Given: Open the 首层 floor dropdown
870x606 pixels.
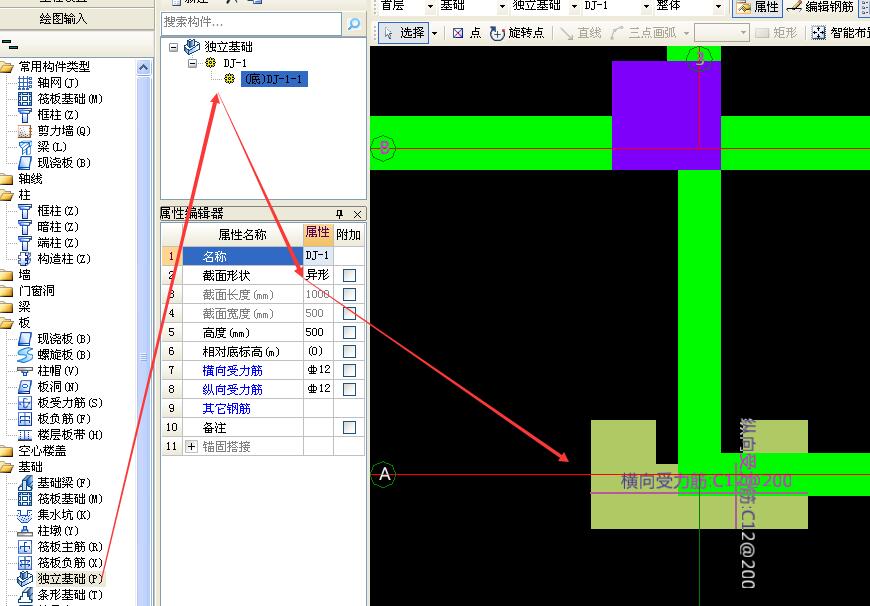Looking at the screenshot, I should point(430,7).
